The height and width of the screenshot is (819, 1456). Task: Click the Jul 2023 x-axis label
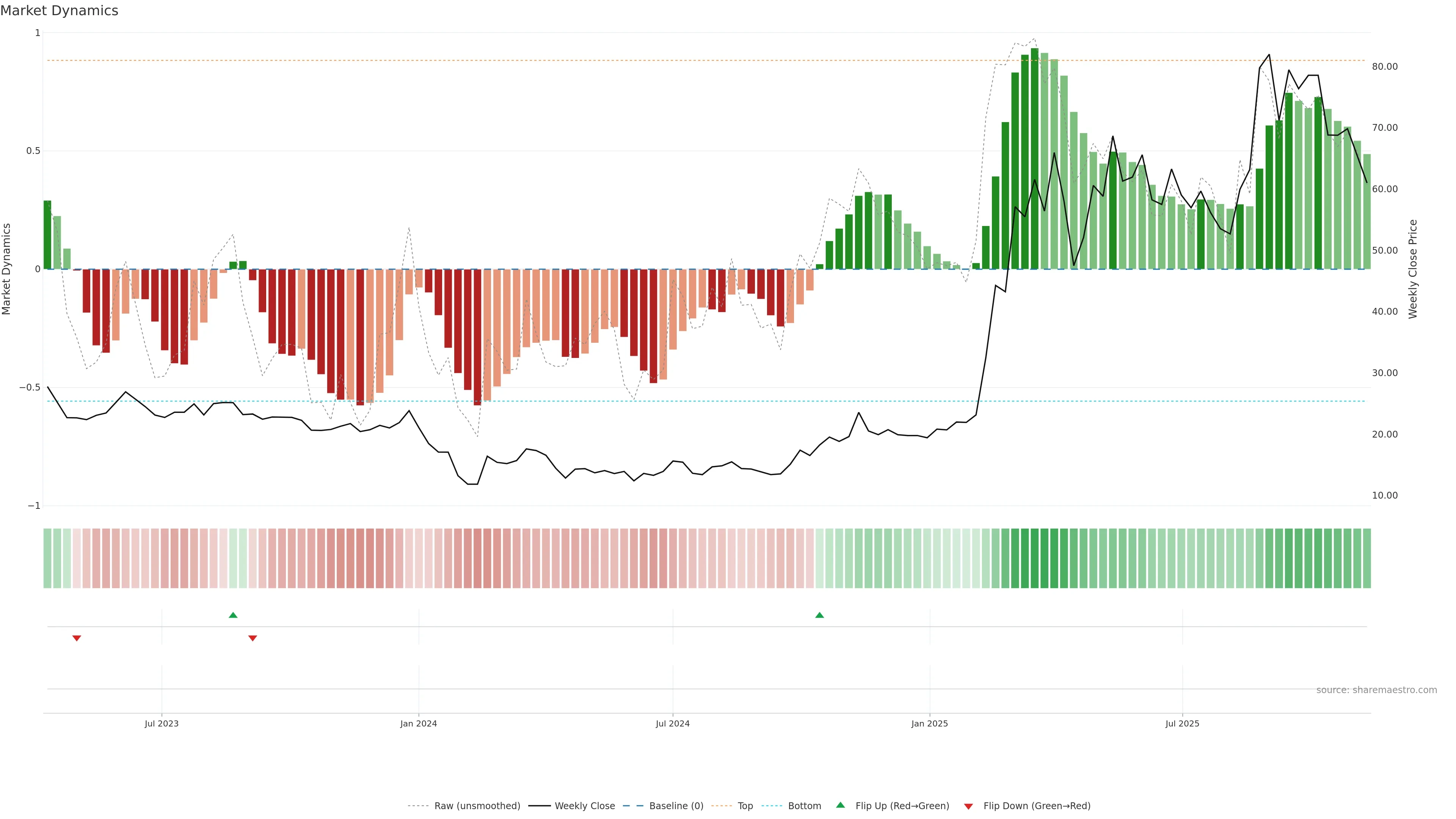click(161, 723)
